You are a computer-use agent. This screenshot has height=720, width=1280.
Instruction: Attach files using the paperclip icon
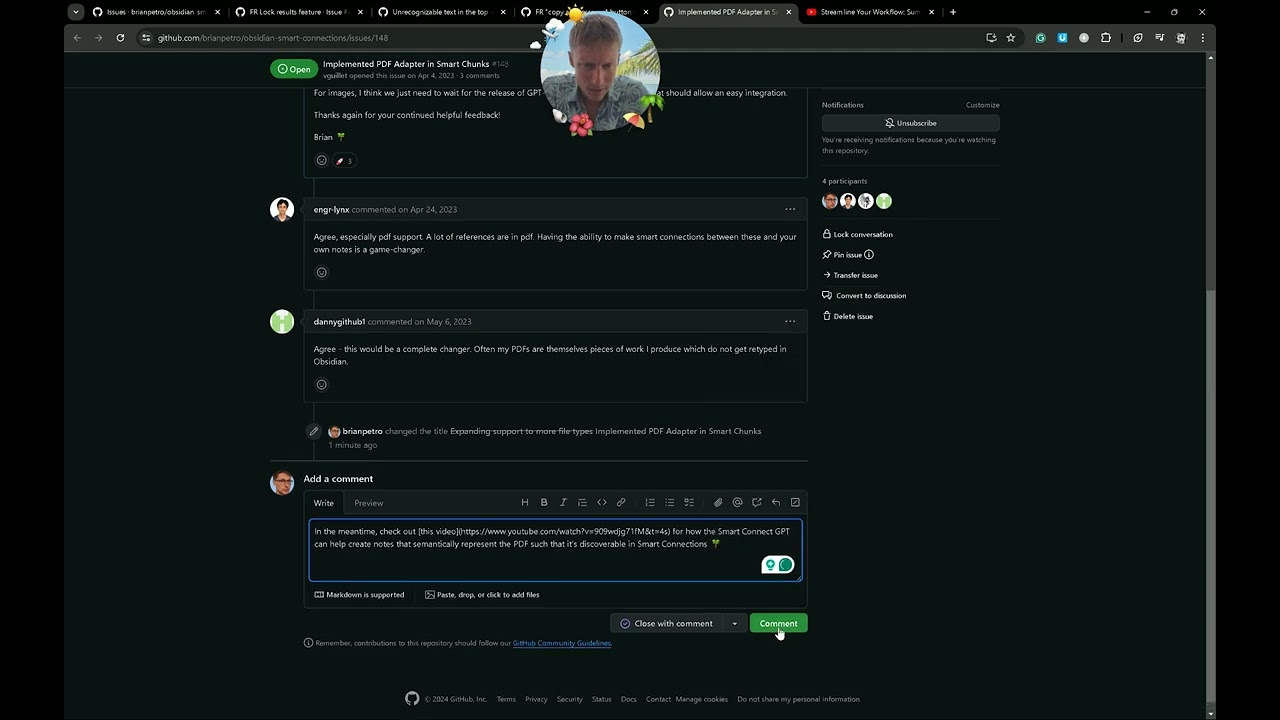click(718, 502)
